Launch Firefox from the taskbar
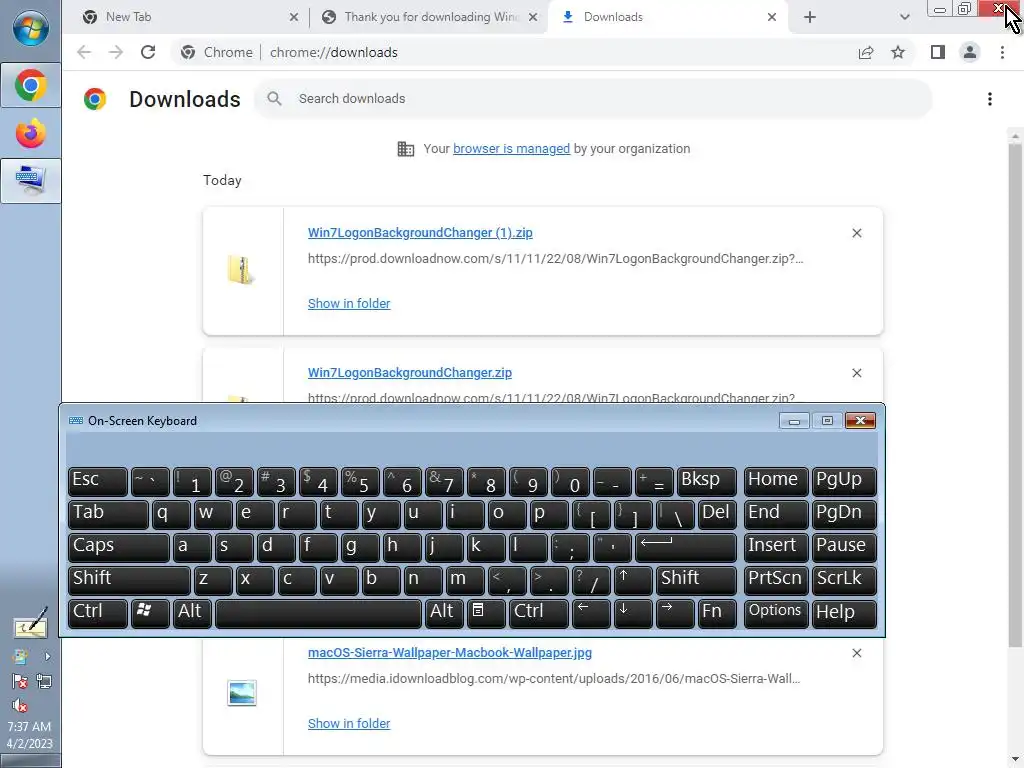Viewport: 1024px width, 768px height. tap(31, 133)
